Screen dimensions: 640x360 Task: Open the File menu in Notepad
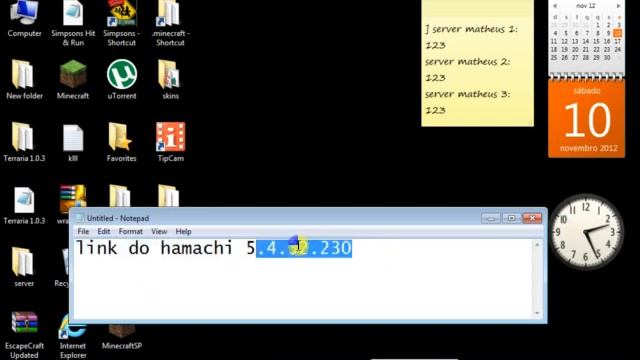[83, 231]
